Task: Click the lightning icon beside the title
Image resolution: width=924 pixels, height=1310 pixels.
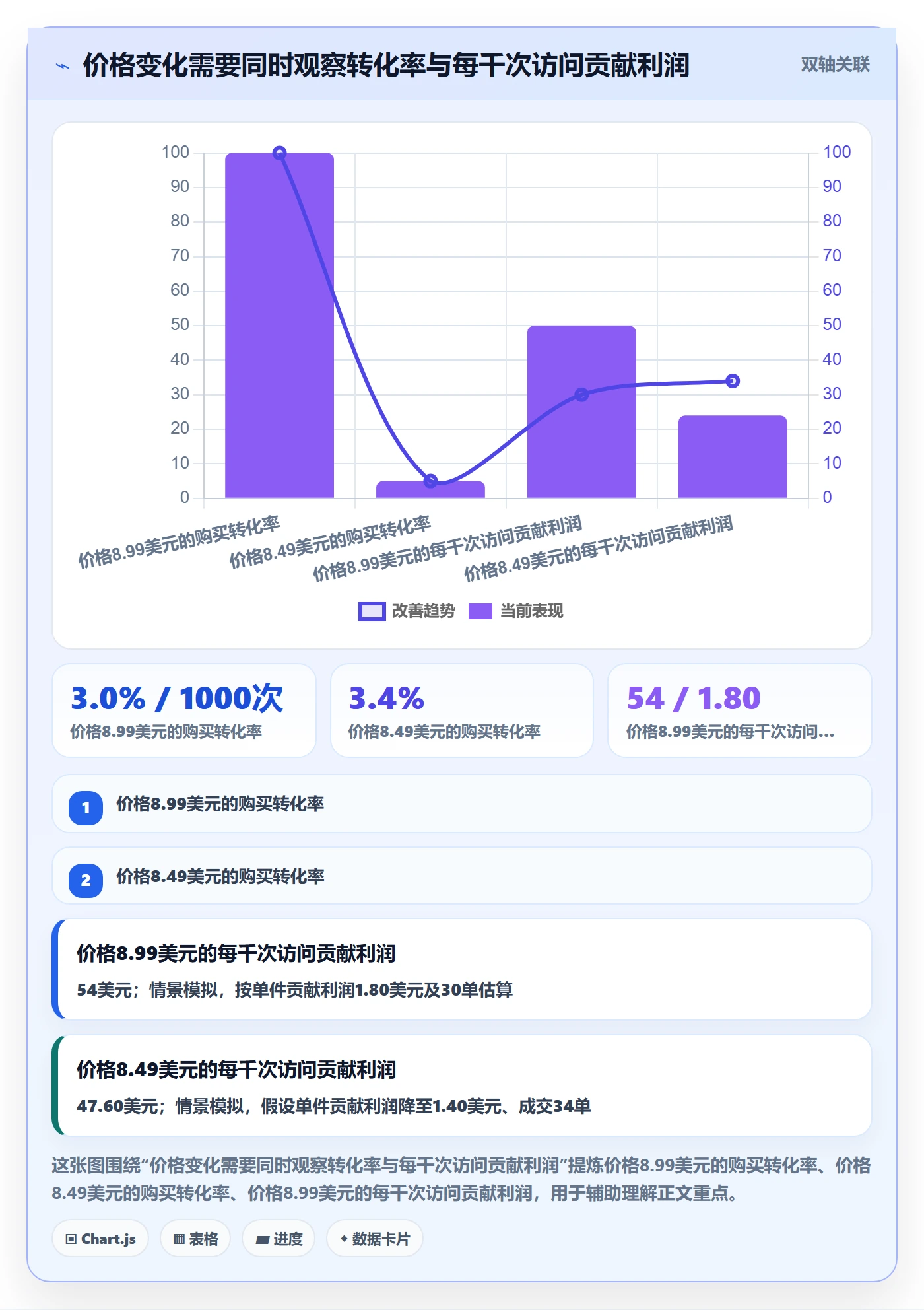Action: click(63, 66)
